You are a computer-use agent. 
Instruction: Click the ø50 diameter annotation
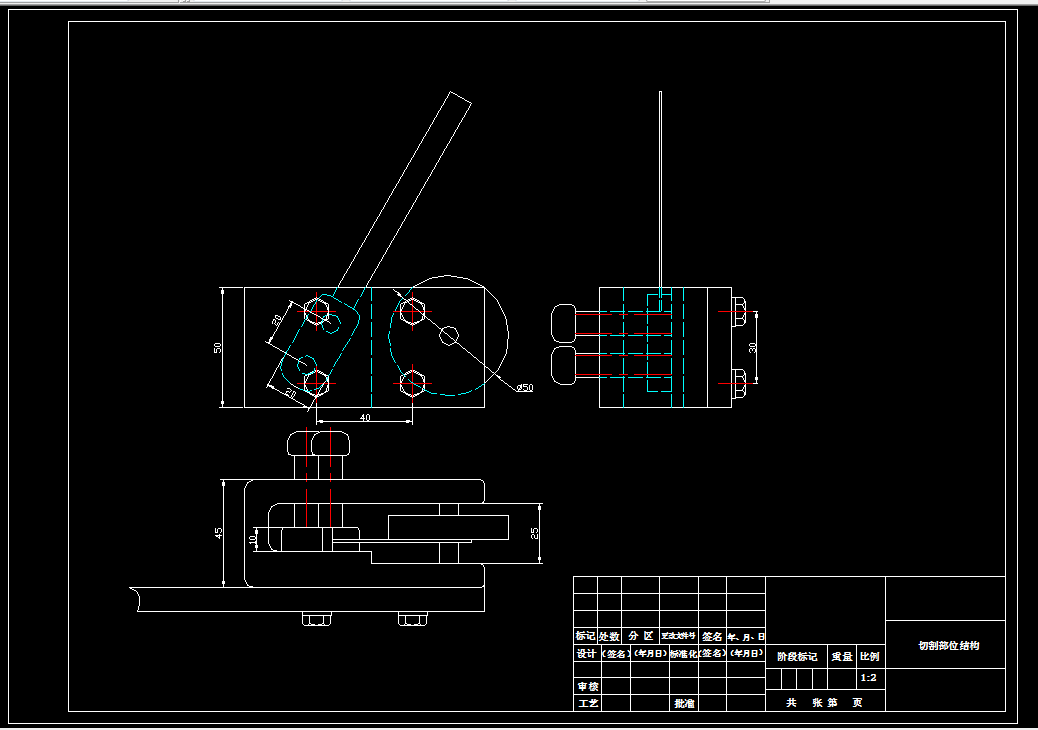[x=524, y=387]
